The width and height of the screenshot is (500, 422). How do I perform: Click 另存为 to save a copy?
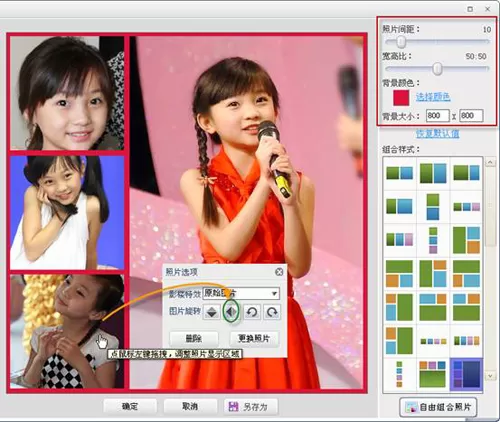(251, 406)
